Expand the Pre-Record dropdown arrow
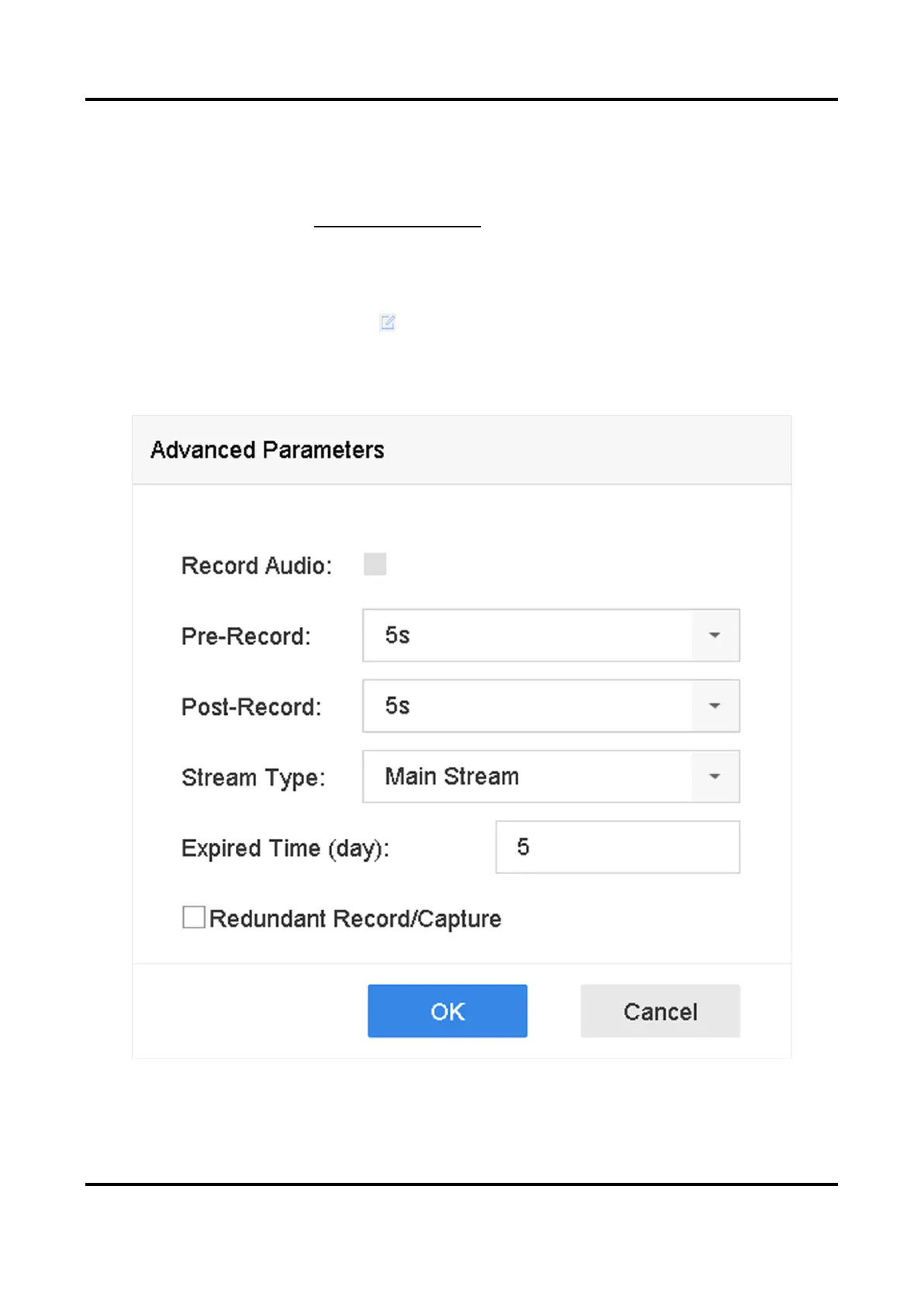The width and height of the screenshot is (924, 1307). [715, 636]
